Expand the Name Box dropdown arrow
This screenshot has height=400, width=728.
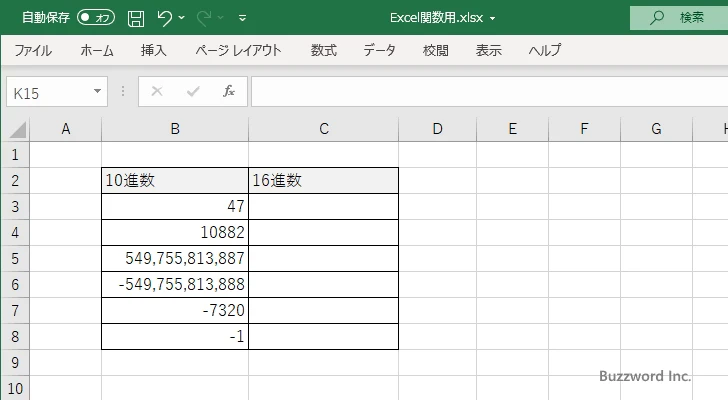pyautogui.click(x=97, y=92)
